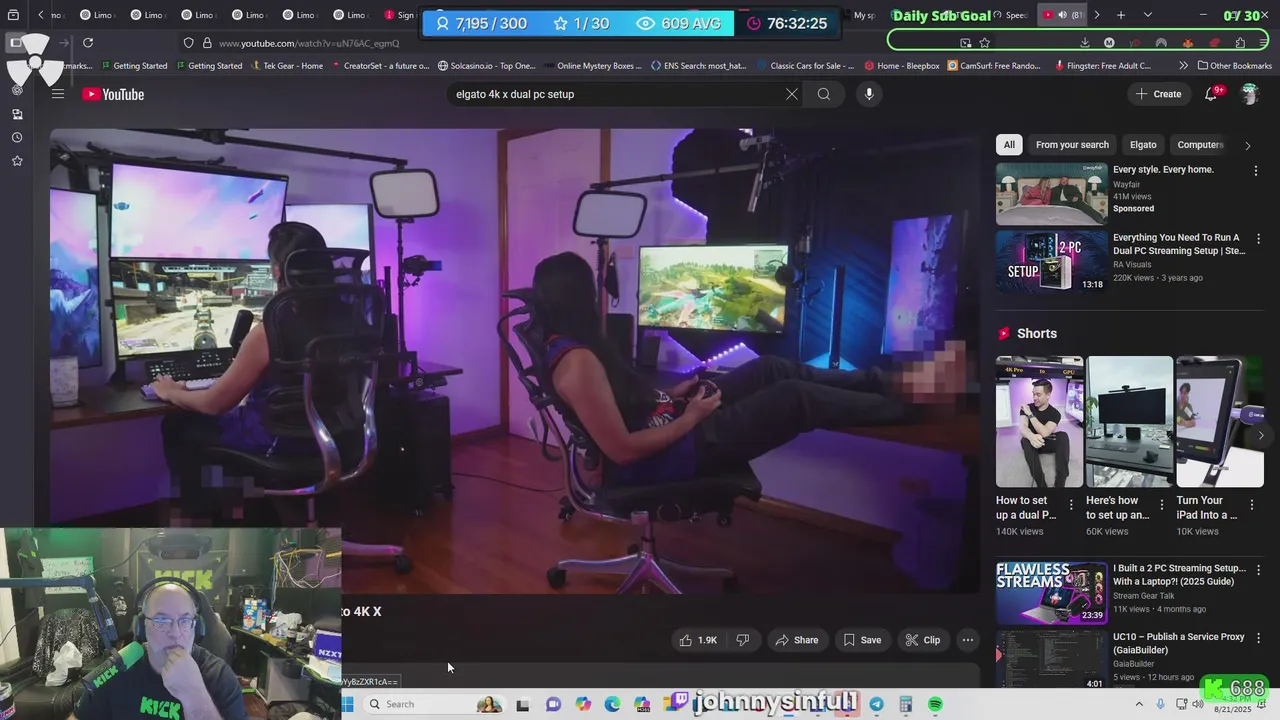
Task: Open Spotify from the taskbar
Action: point(935,704)
